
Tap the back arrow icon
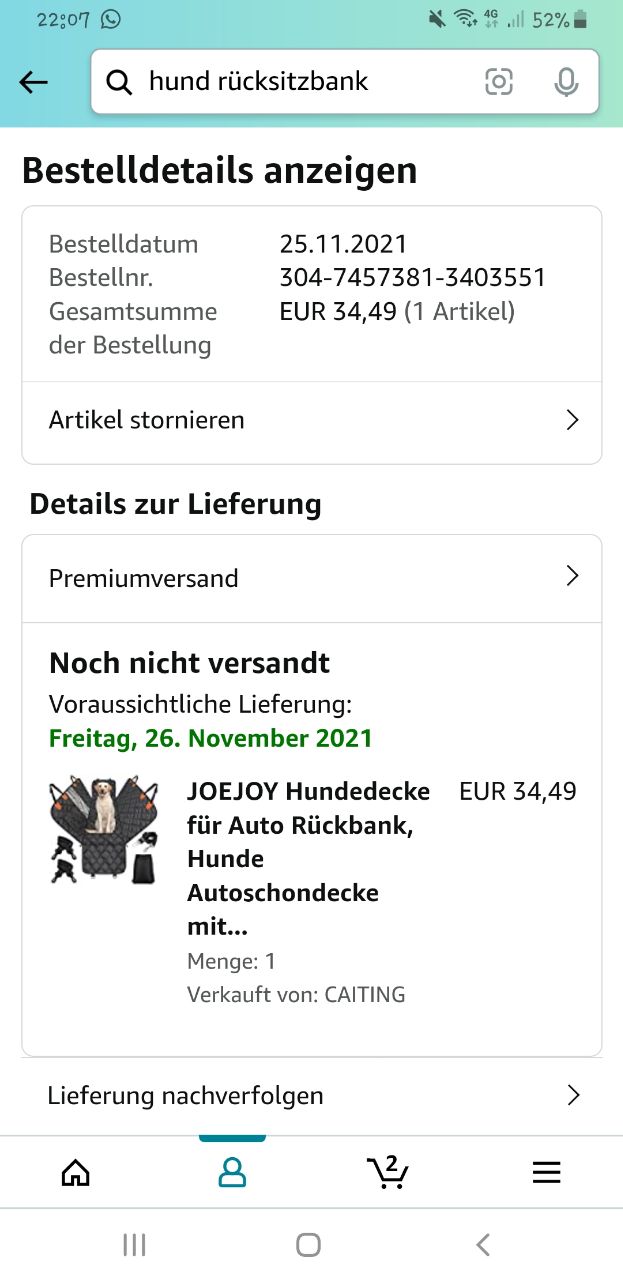34,83
